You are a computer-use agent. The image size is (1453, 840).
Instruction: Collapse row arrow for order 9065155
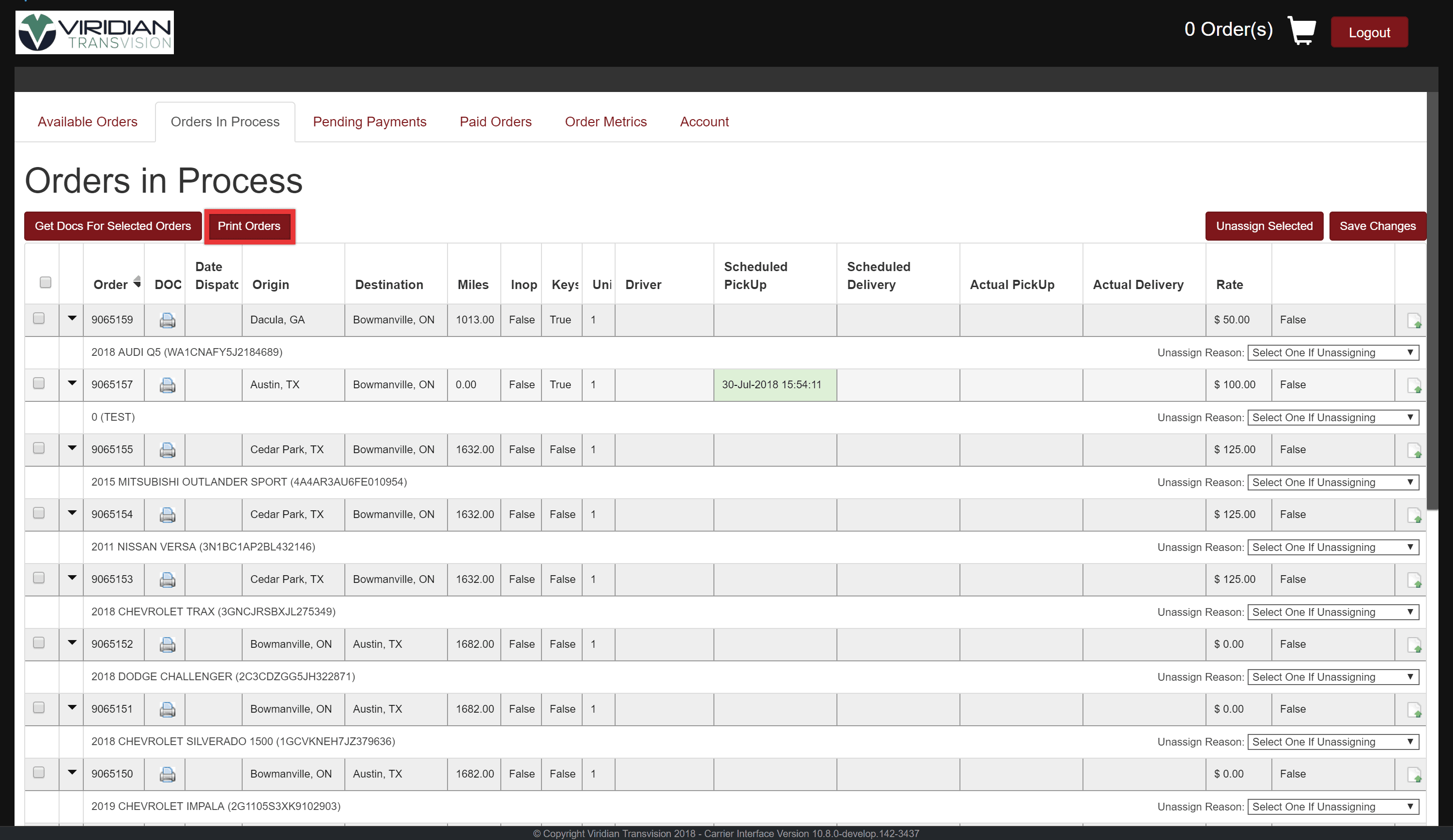[x=72, y=448]
